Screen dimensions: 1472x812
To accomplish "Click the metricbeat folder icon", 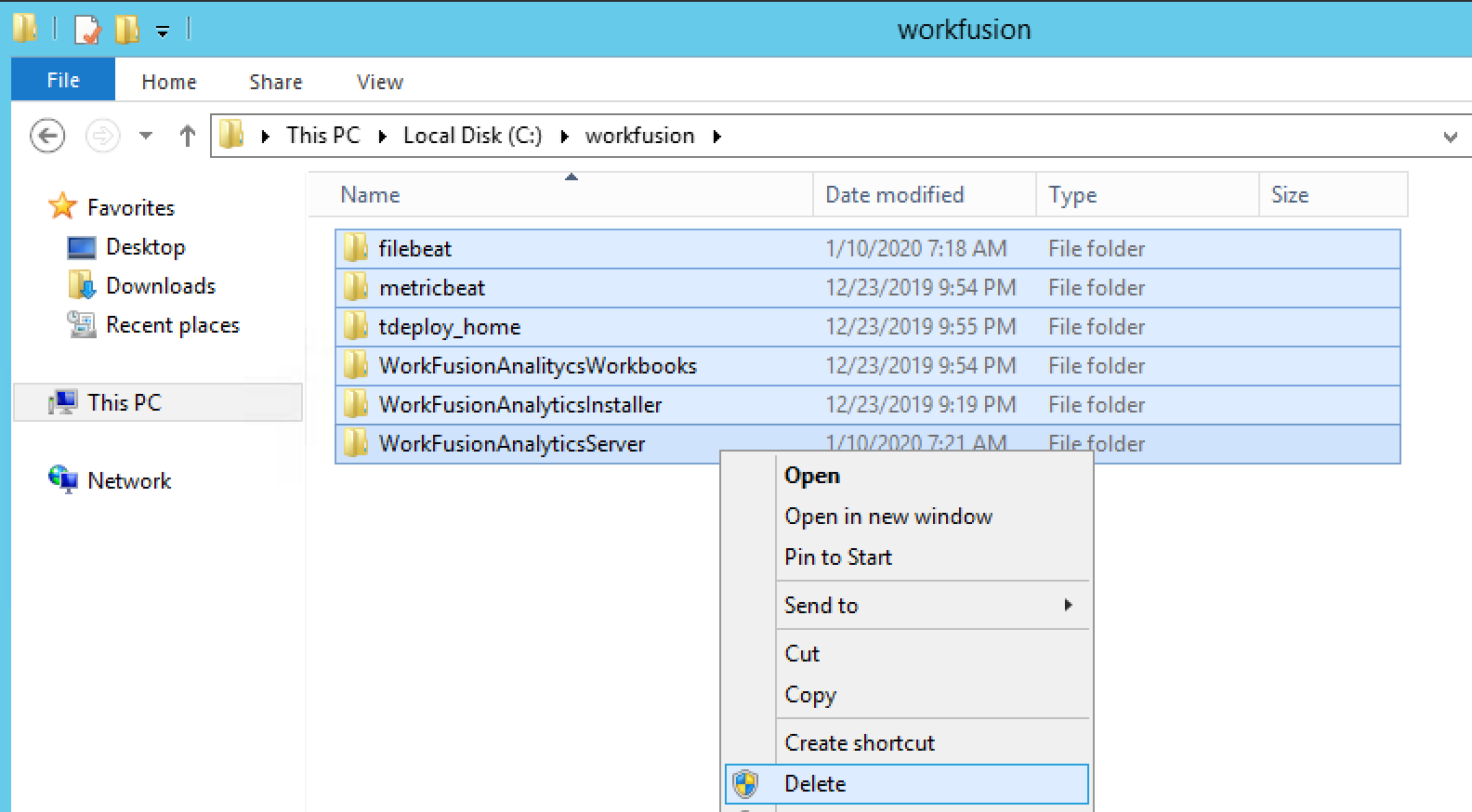I will tap(356, 287).
